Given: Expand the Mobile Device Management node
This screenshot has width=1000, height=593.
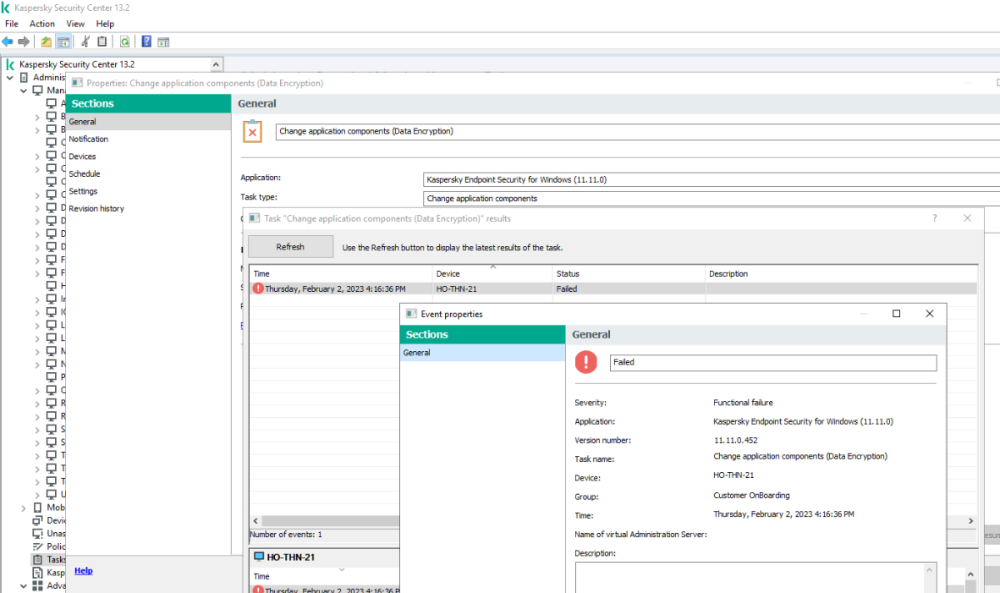Looking at the screenshot, I should click(24, 507).
